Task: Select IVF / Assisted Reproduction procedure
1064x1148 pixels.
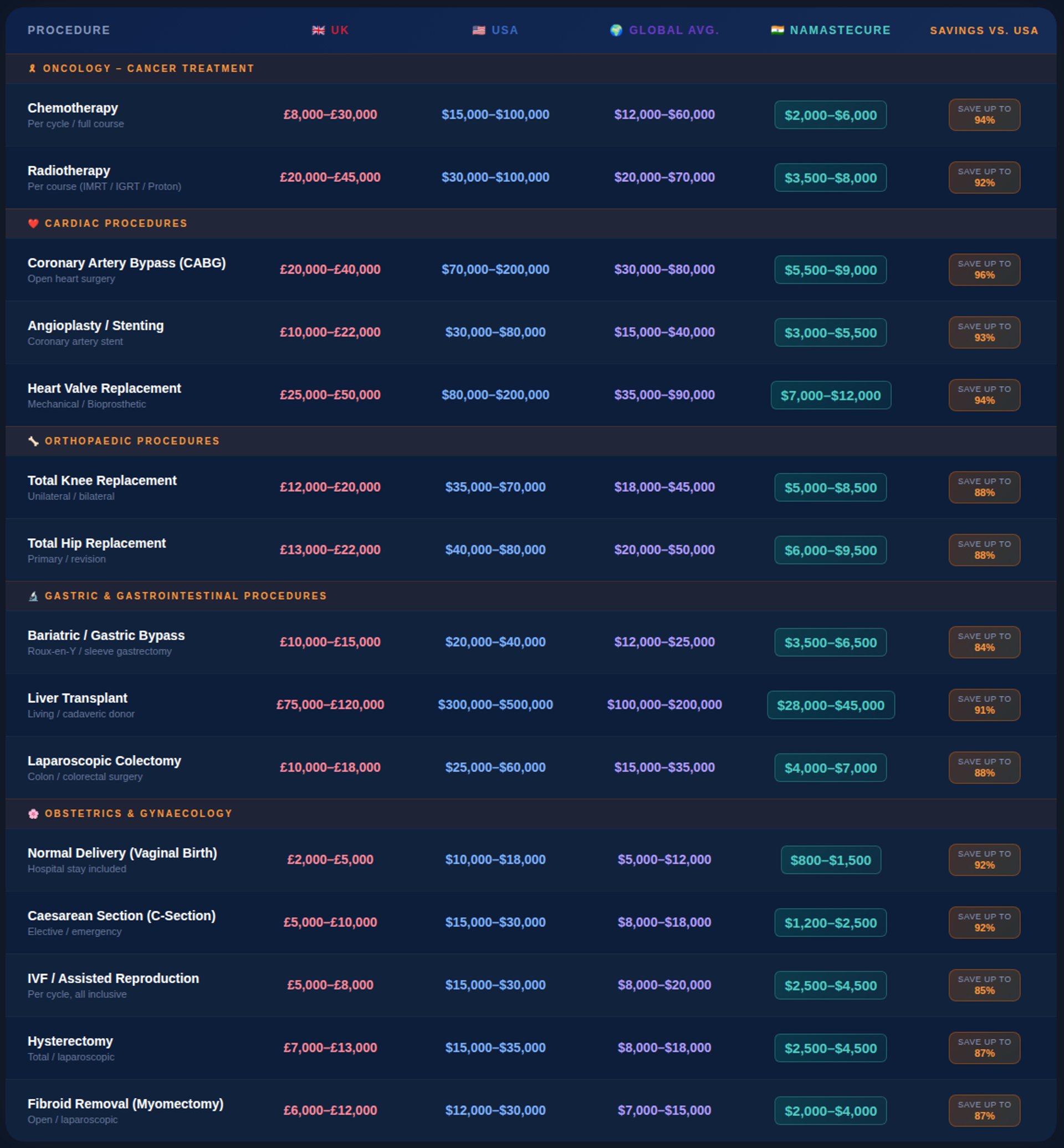Action: 114,978
